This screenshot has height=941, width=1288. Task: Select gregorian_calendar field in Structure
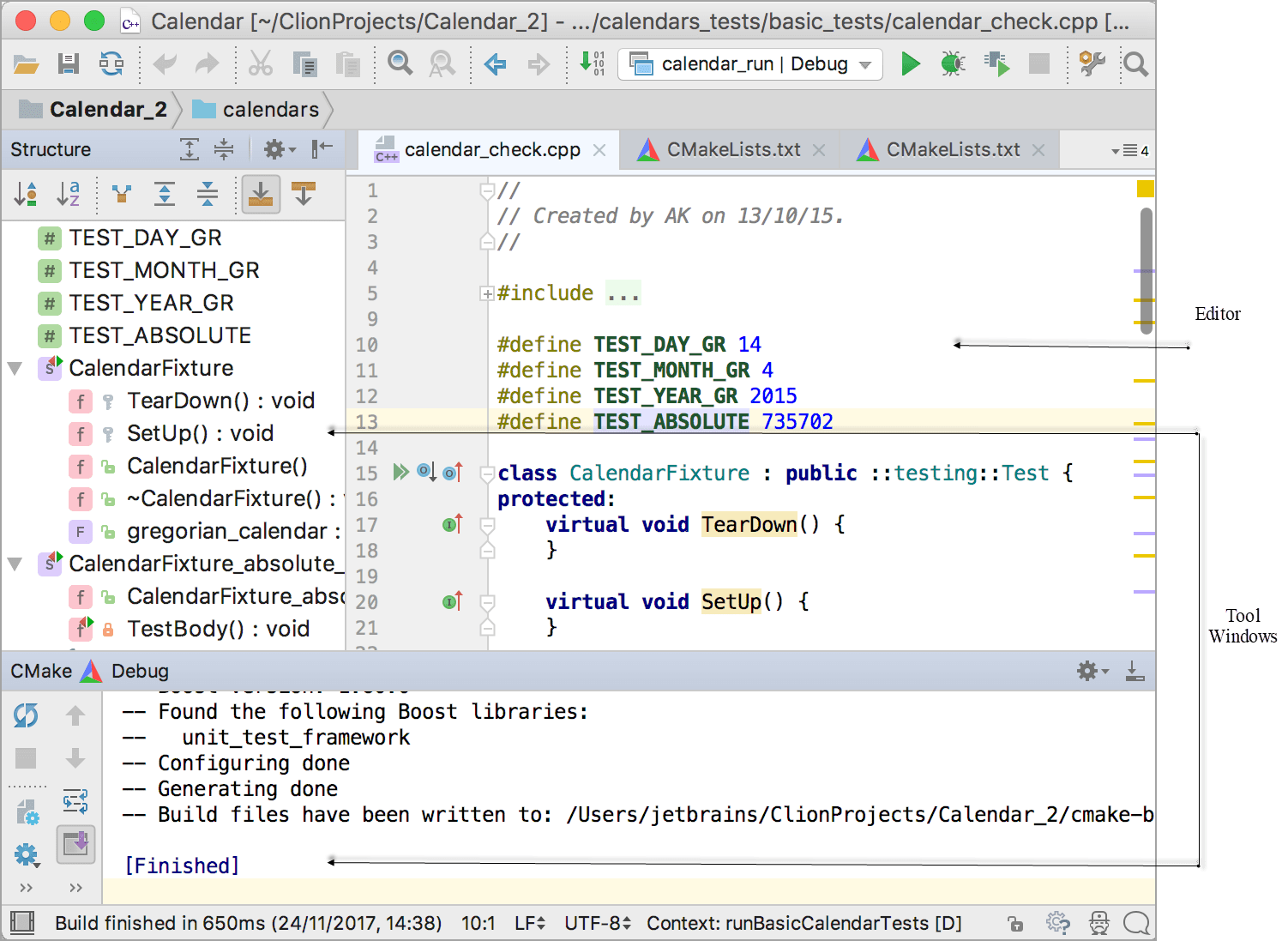click(x=206, y=531)
